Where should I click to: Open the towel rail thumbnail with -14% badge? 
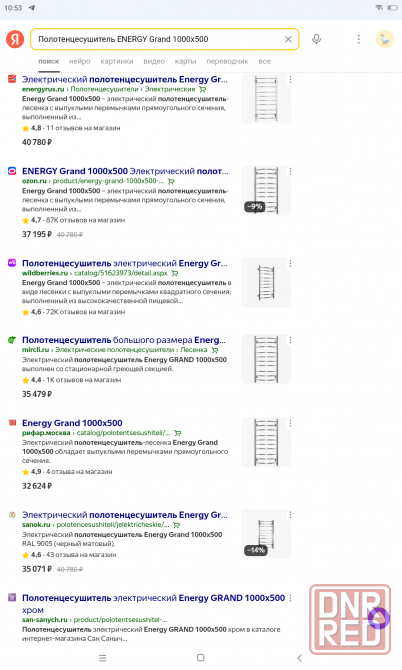coord(266,534)
